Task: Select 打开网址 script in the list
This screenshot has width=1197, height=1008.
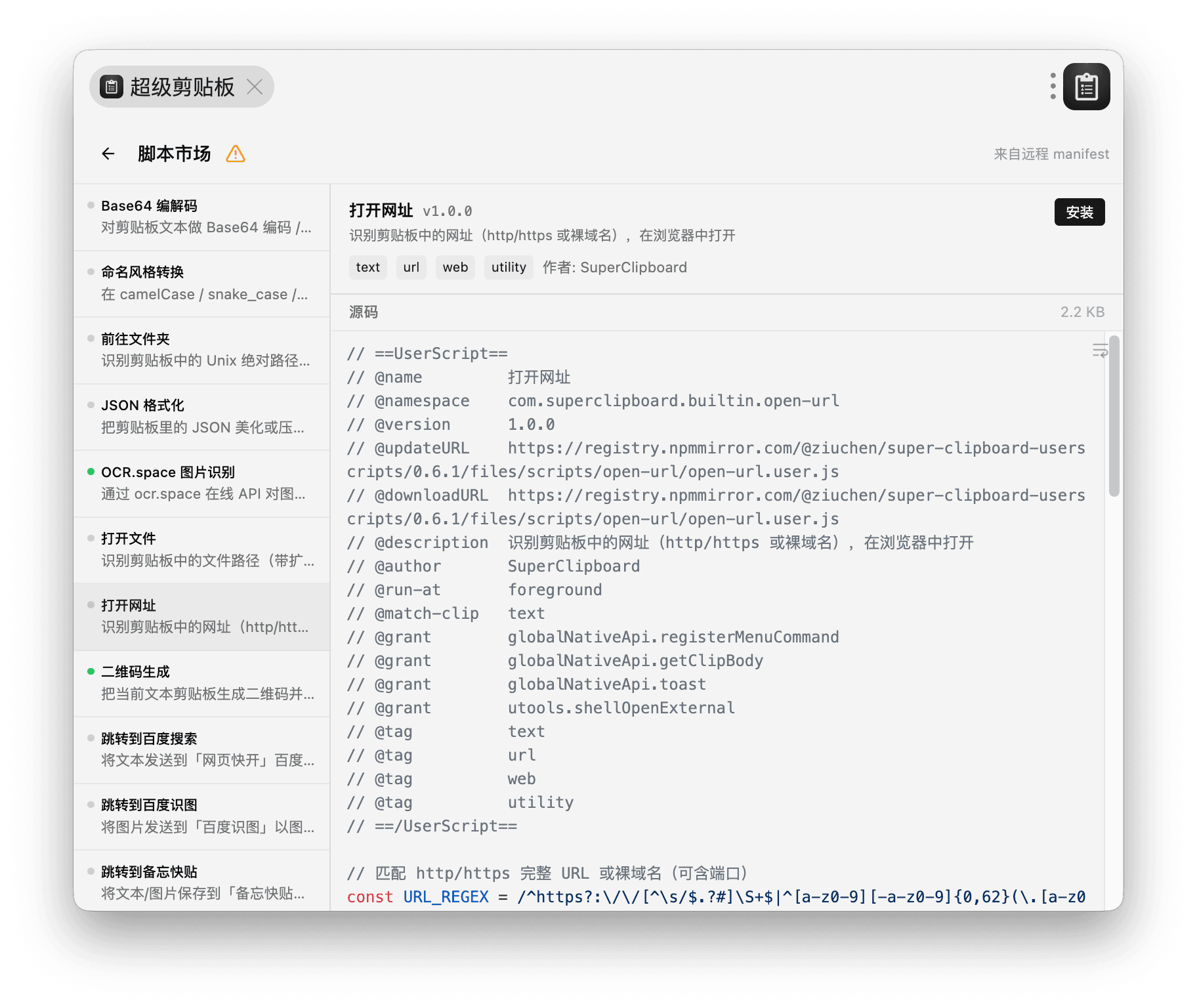Action: [x=201, y=617]
